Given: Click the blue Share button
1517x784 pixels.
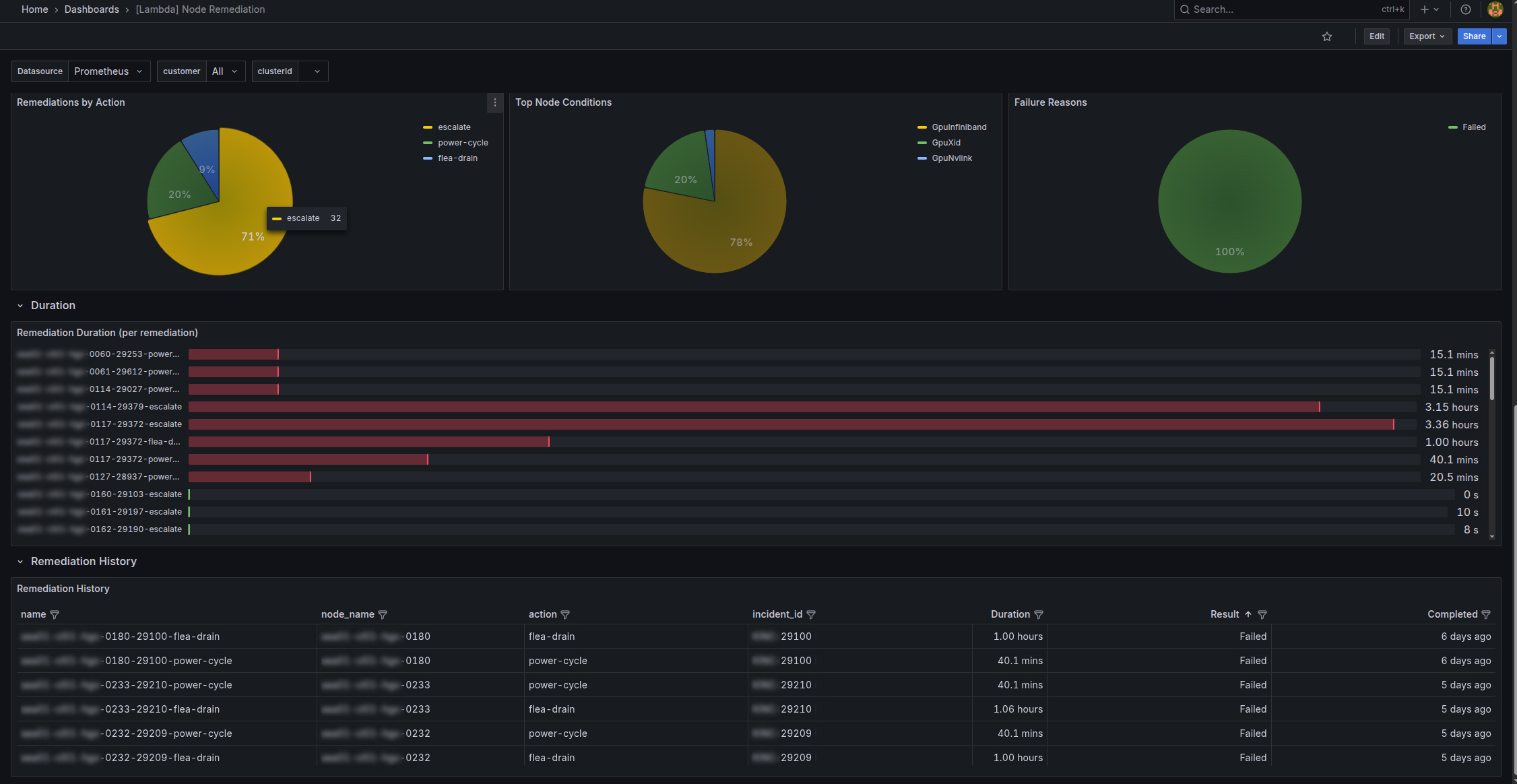Looking at the screenshot, I should 1474,36.
